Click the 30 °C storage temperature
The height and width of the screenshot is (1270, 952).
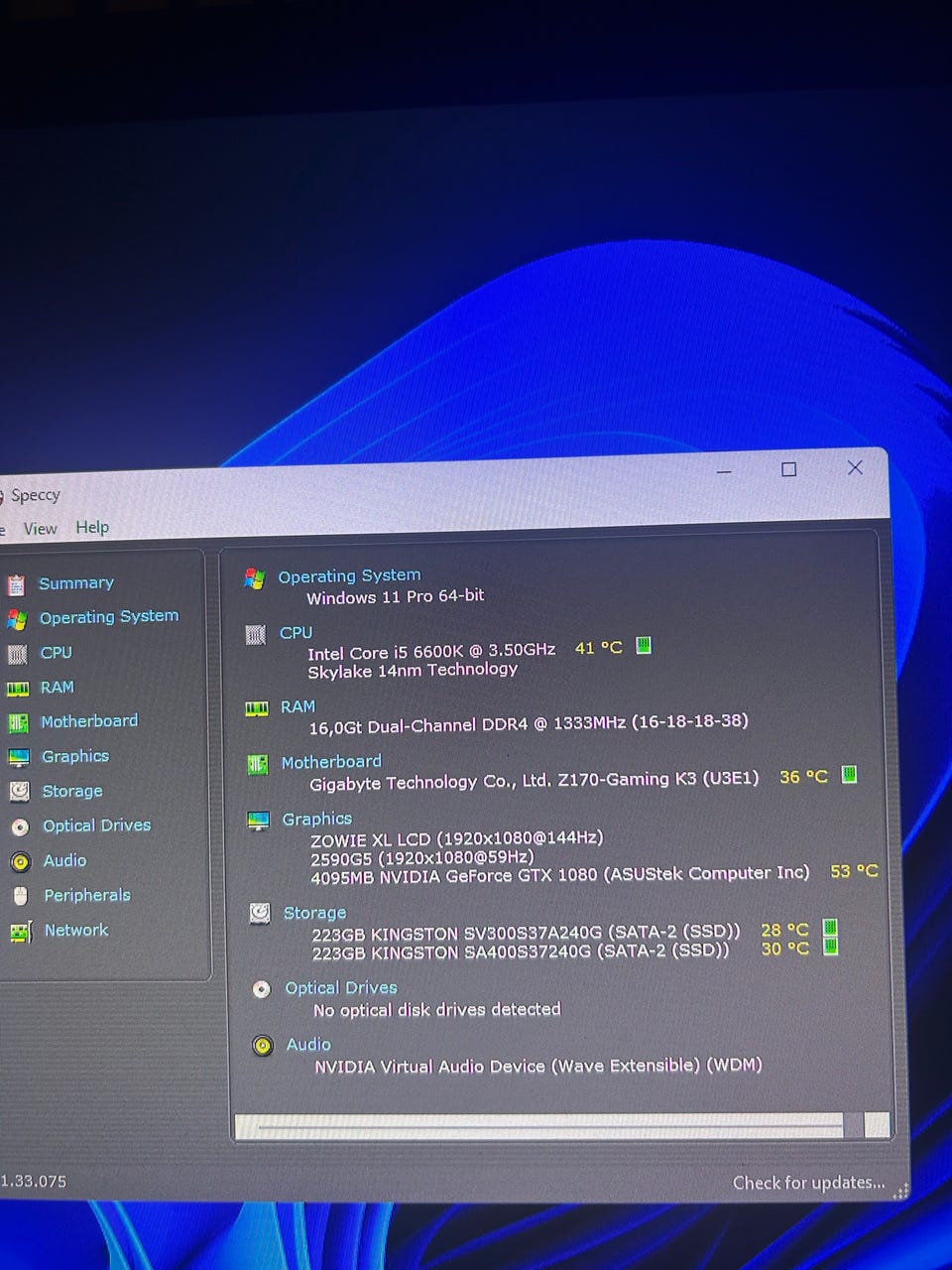[x=785, y=950]
